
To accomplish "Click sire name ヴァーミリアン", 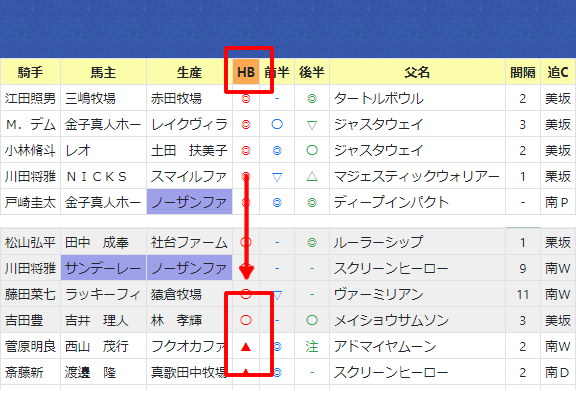I will coord(378,294).
